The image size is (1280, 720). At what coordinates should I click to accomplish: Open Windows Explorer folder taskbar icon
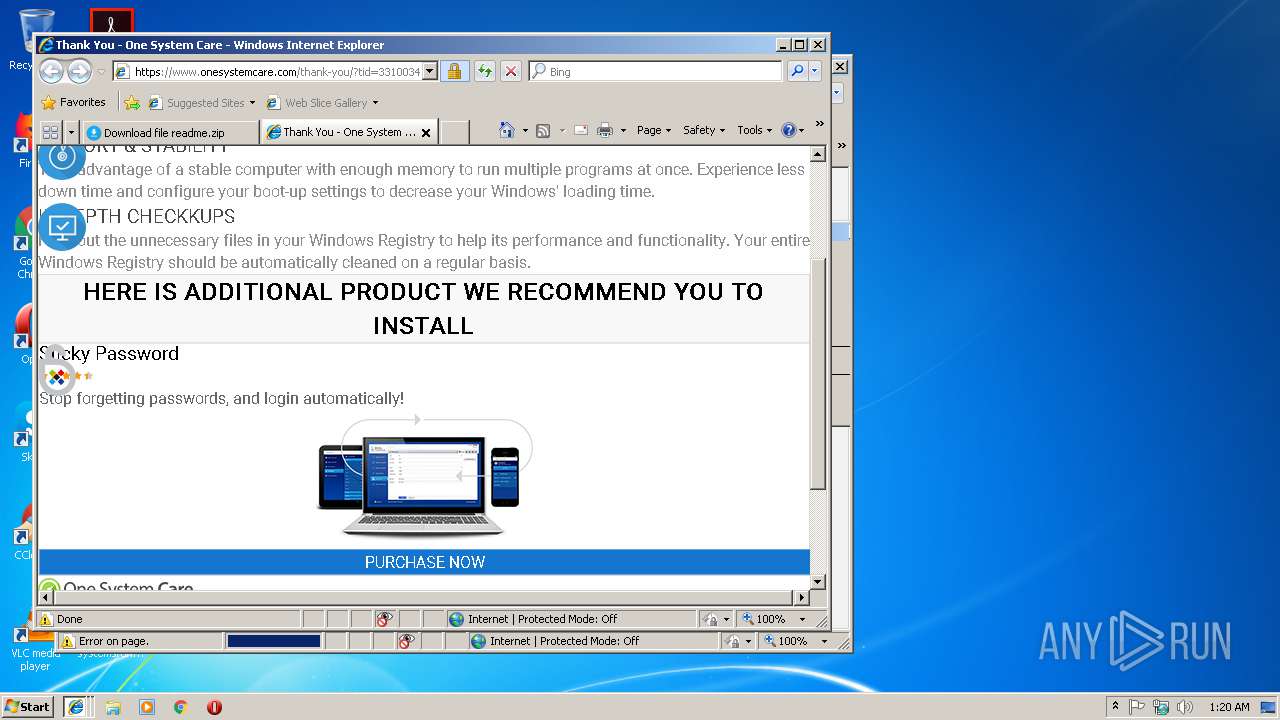click(x=113, y=707)
